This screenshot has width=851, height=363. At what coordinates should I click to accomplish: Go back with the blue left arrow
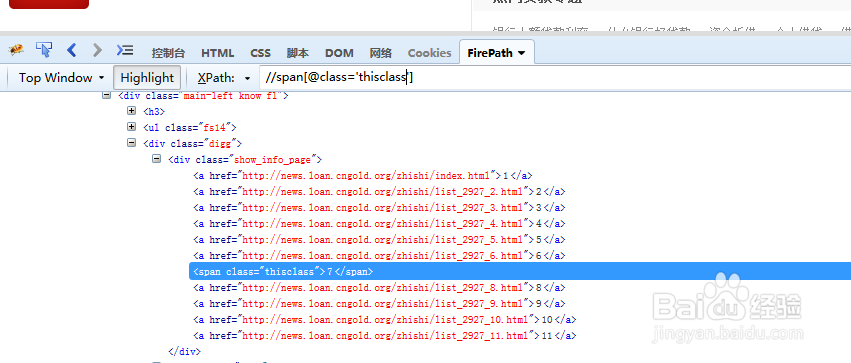(72, 50)
